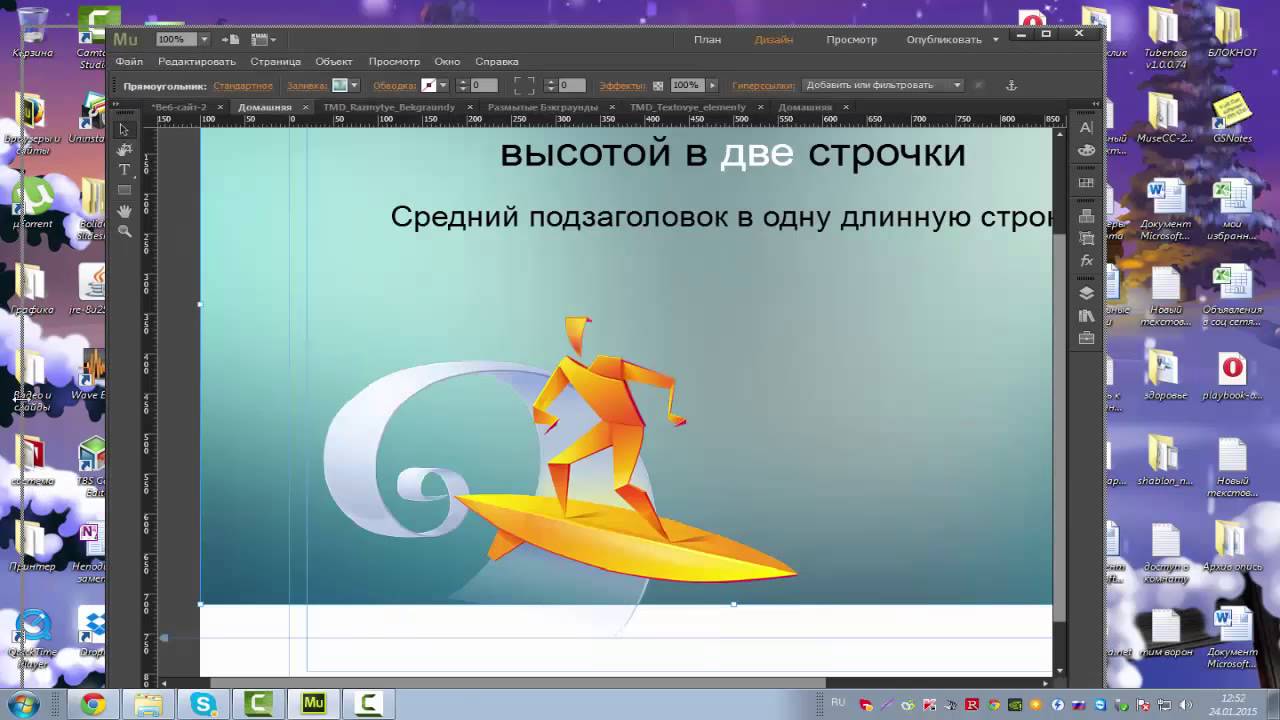Close the active Домашняя tab
1280x720 pixels.
(306, 107)
